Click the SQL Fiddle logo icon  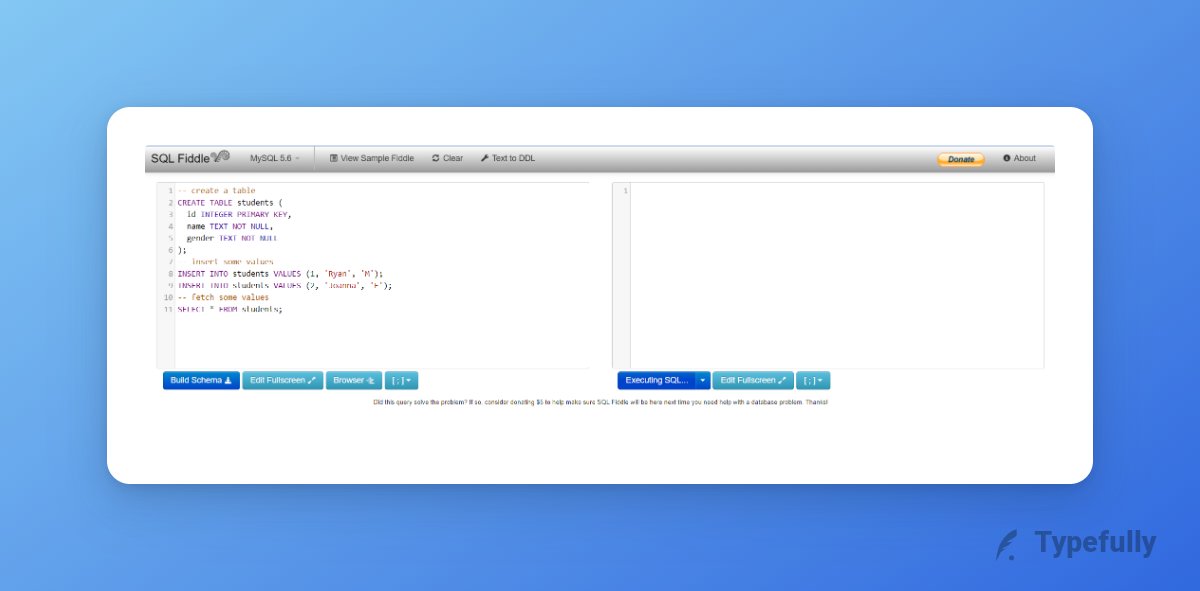[220, 157]
